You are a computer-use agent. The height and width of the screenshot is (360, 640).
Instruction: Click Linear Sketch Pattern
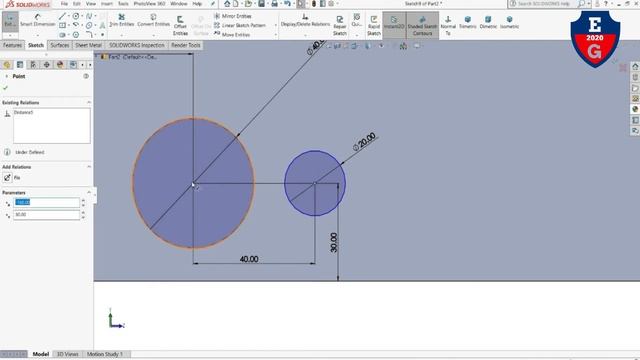(x=240, y=25)
